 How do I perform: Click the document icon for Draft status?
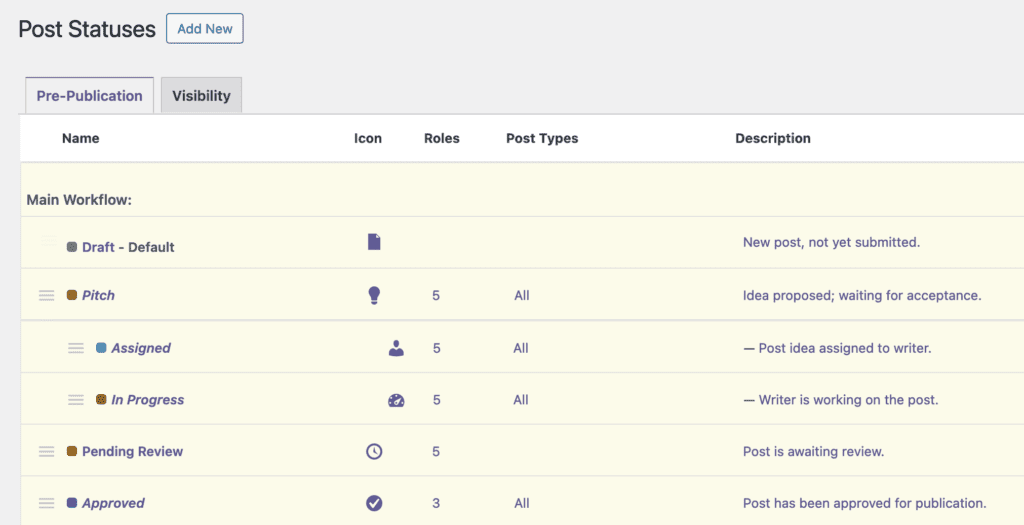[374, 242]
